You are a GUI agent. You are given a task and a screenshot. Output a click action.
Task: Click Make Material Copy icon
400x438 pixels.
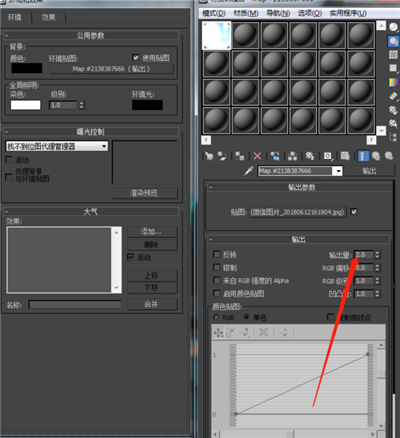(275, 156)
